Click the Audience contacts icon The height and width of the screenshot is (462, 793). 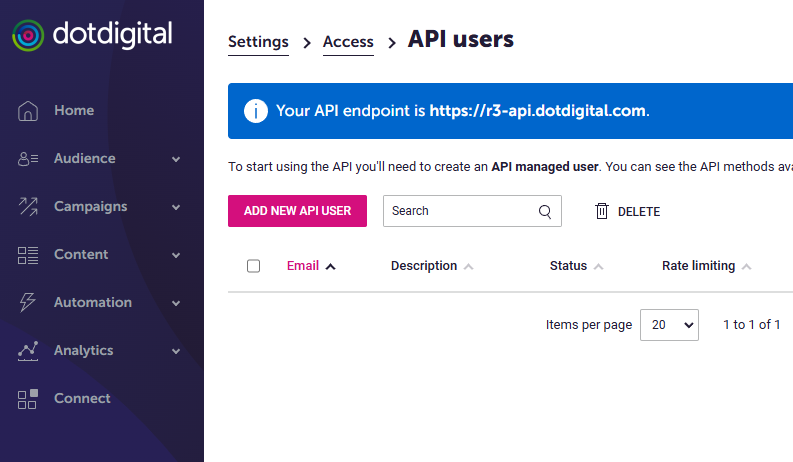(x=28, y=159)
